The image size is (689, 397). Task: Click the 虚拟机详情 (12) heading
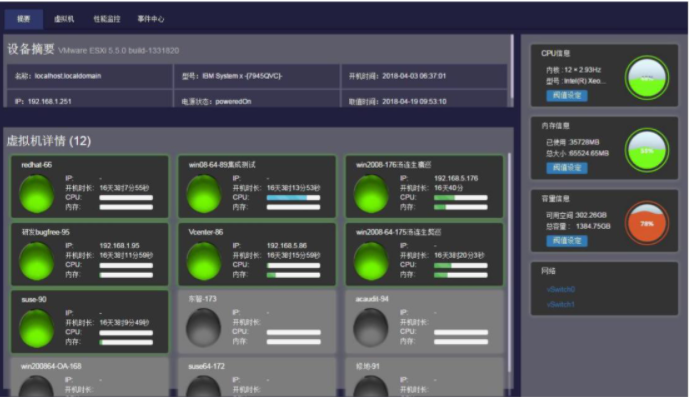49,141
